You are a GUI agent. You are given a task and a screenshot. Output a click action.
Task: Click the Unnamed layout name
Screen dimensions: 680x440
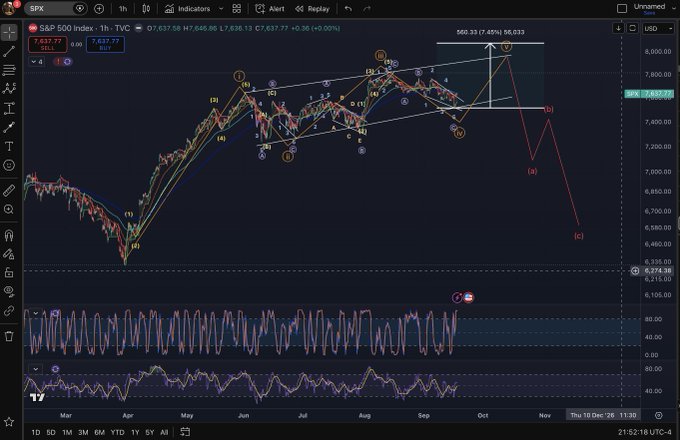click(649, 7)
